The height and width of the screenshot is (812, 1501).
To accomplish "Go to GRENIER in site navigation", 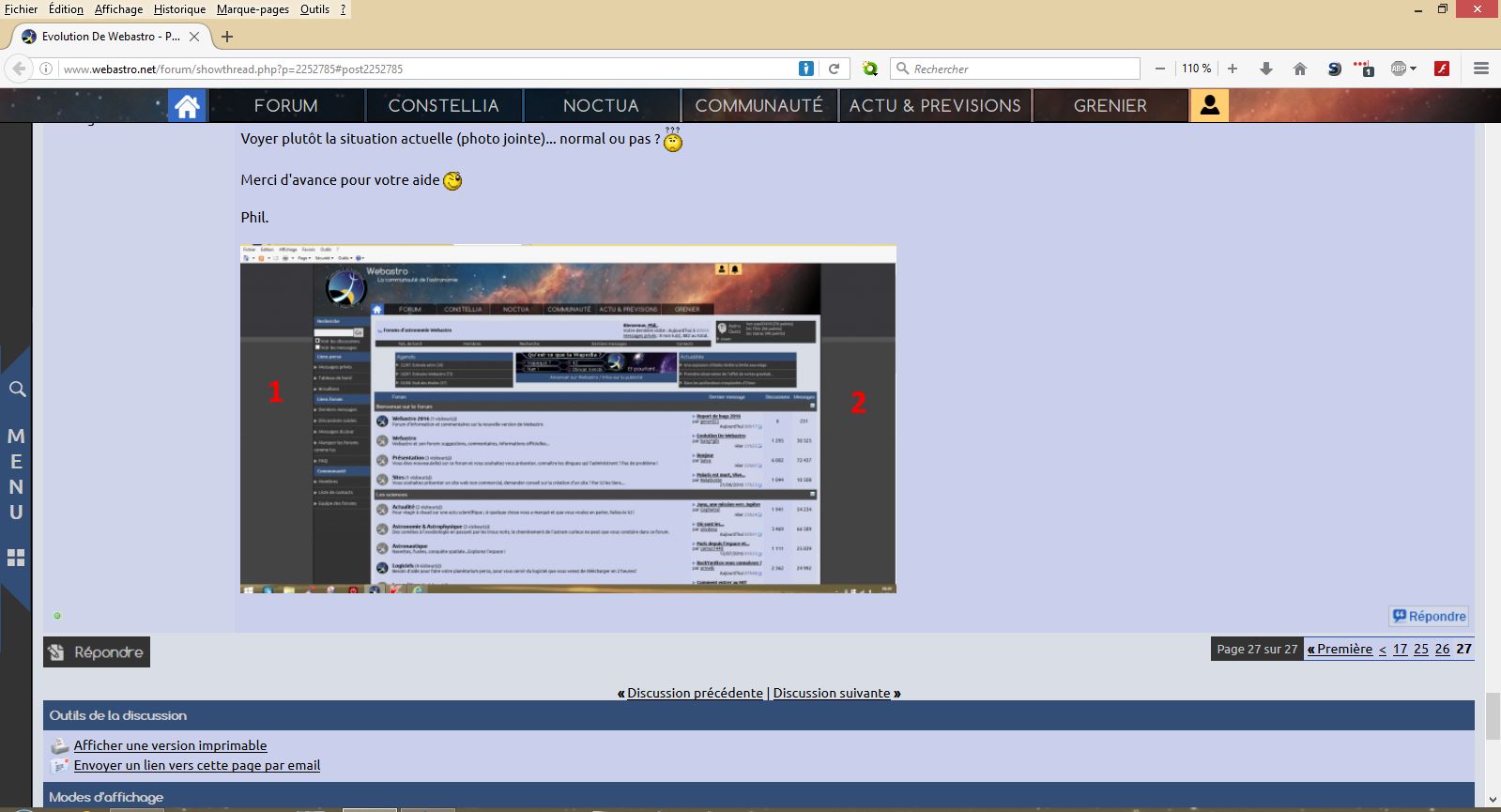I will pyautogui.click(x=1110, y=106).
